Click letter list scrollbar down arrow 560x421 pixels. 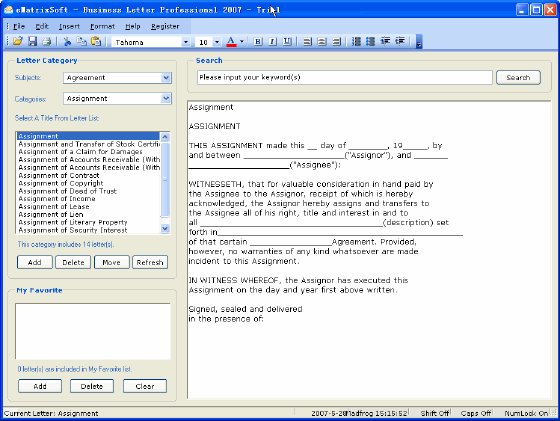(x=165, y=229)
